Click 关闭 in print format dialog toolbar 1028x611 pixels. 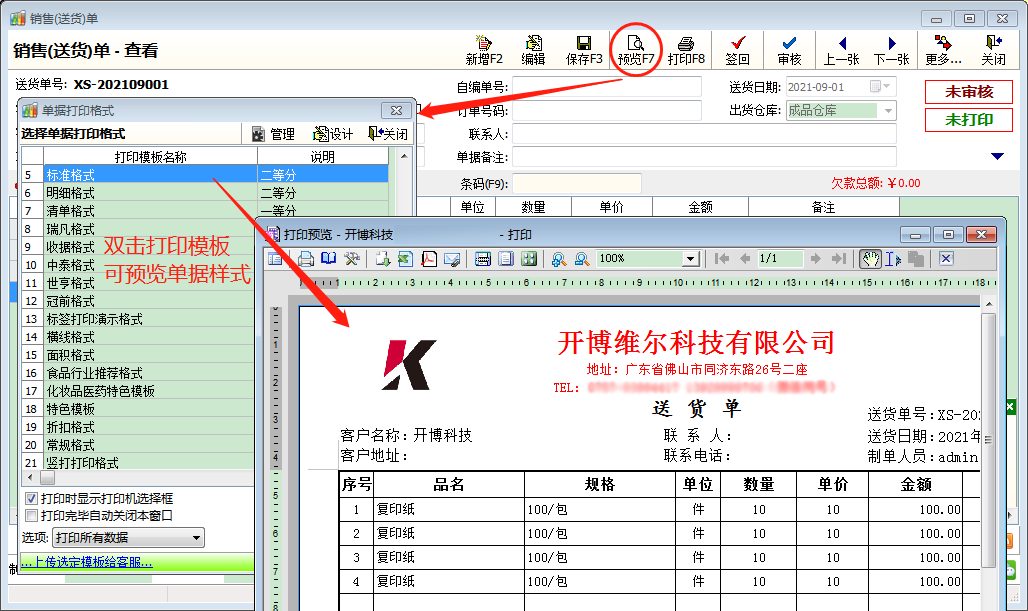(388, 134)
